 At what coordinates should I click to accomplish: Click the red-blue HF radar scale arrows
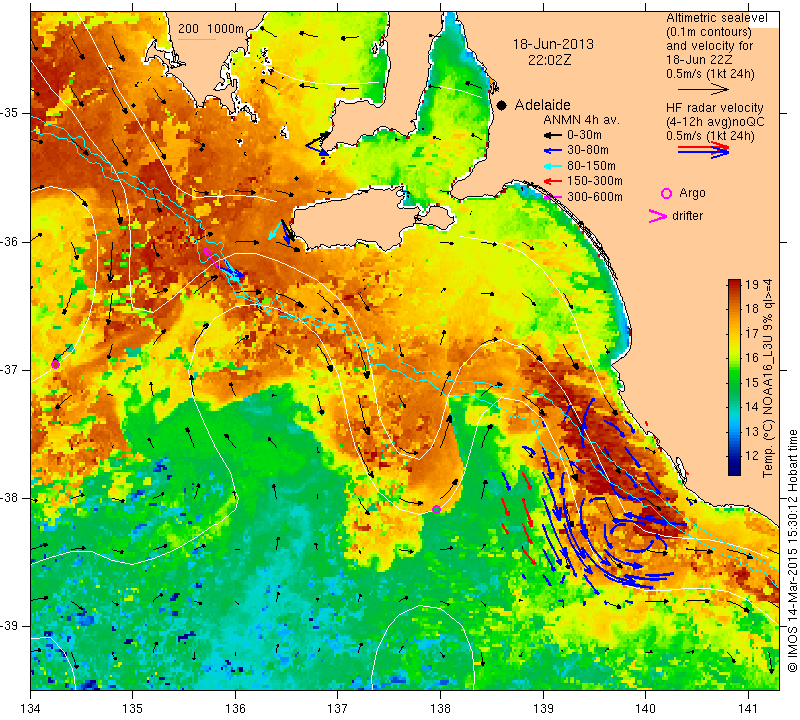pyautogui.click(x=704, y=150)
